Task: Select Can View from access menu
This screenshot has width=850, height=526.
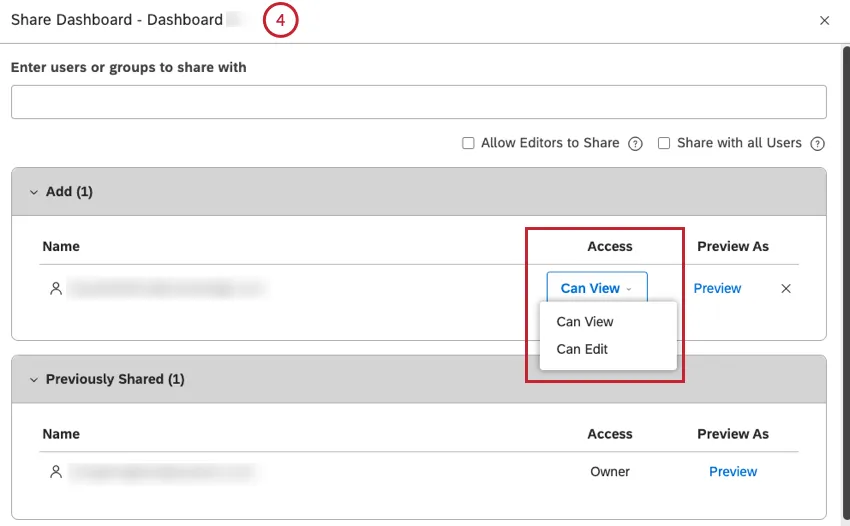Action: click(x=585, y=322)
